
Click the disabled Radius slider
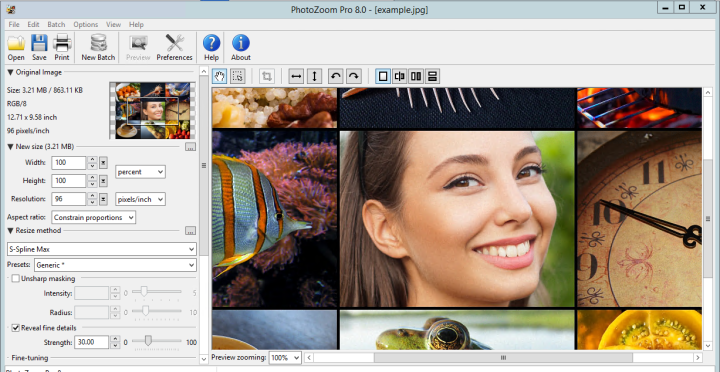pos(157,311)
